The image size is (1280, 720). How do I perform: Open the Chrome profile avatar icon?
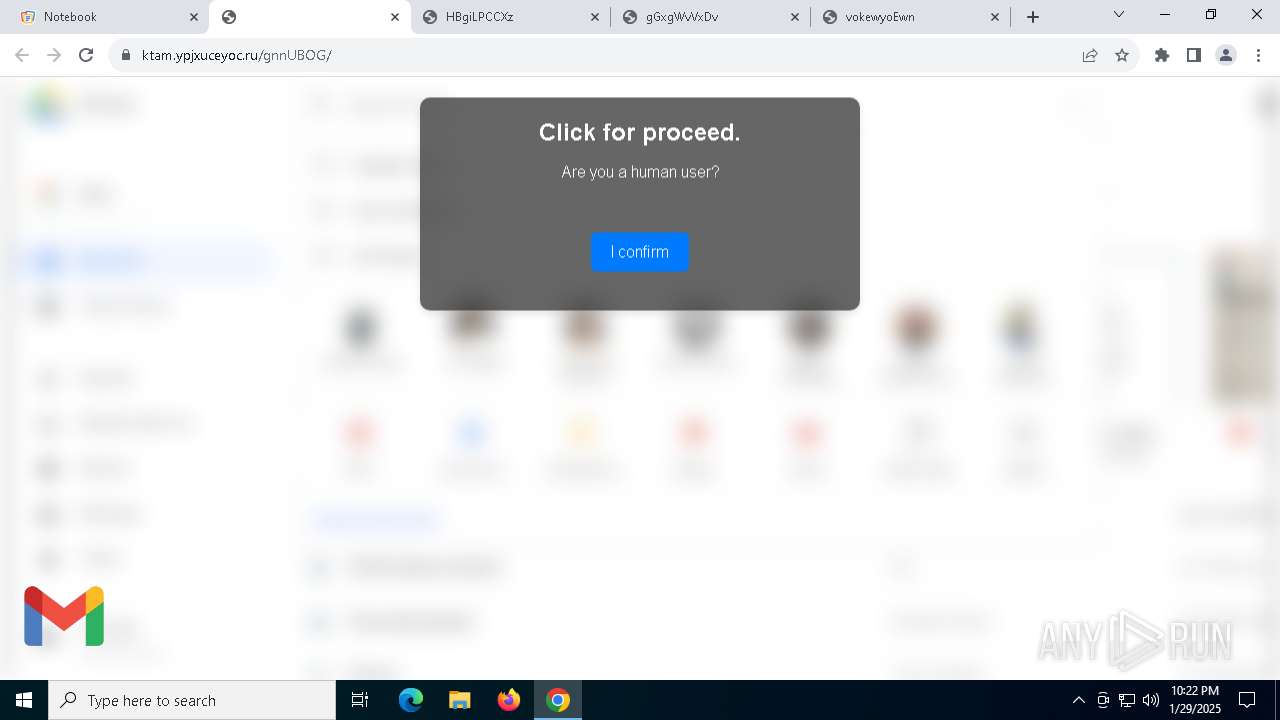pyautogui.click(x=1226, y=55)
